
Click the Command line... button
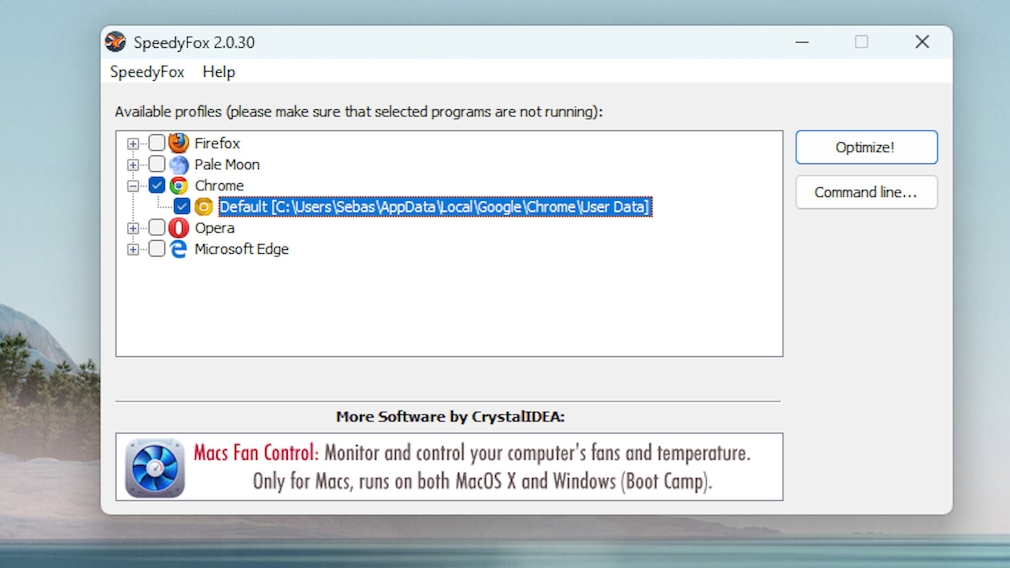point(866,192)
